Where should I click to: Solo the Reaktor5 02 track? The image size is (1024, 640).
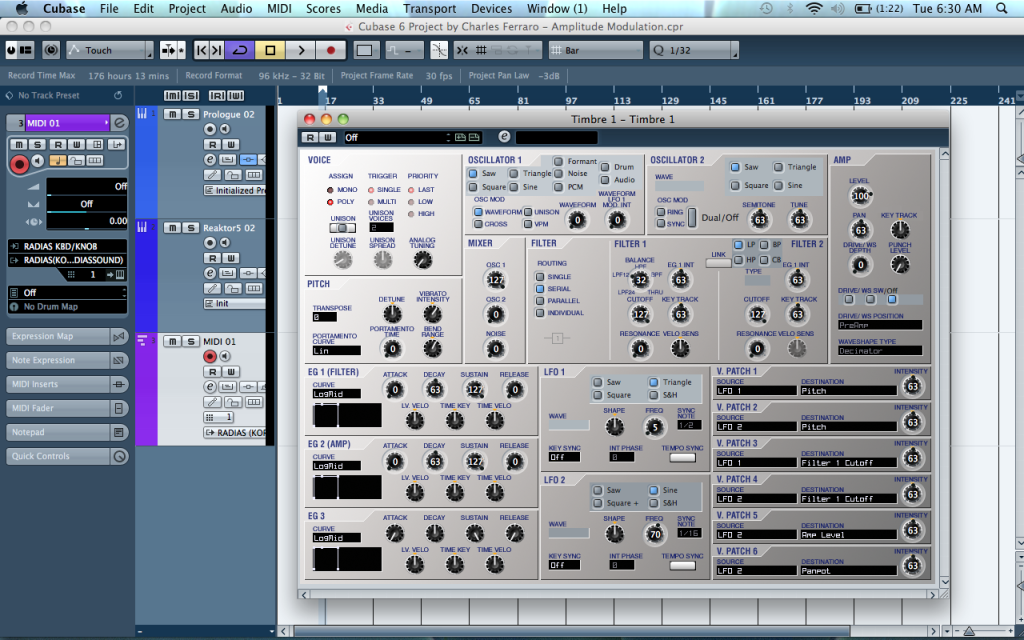[190, 228]
